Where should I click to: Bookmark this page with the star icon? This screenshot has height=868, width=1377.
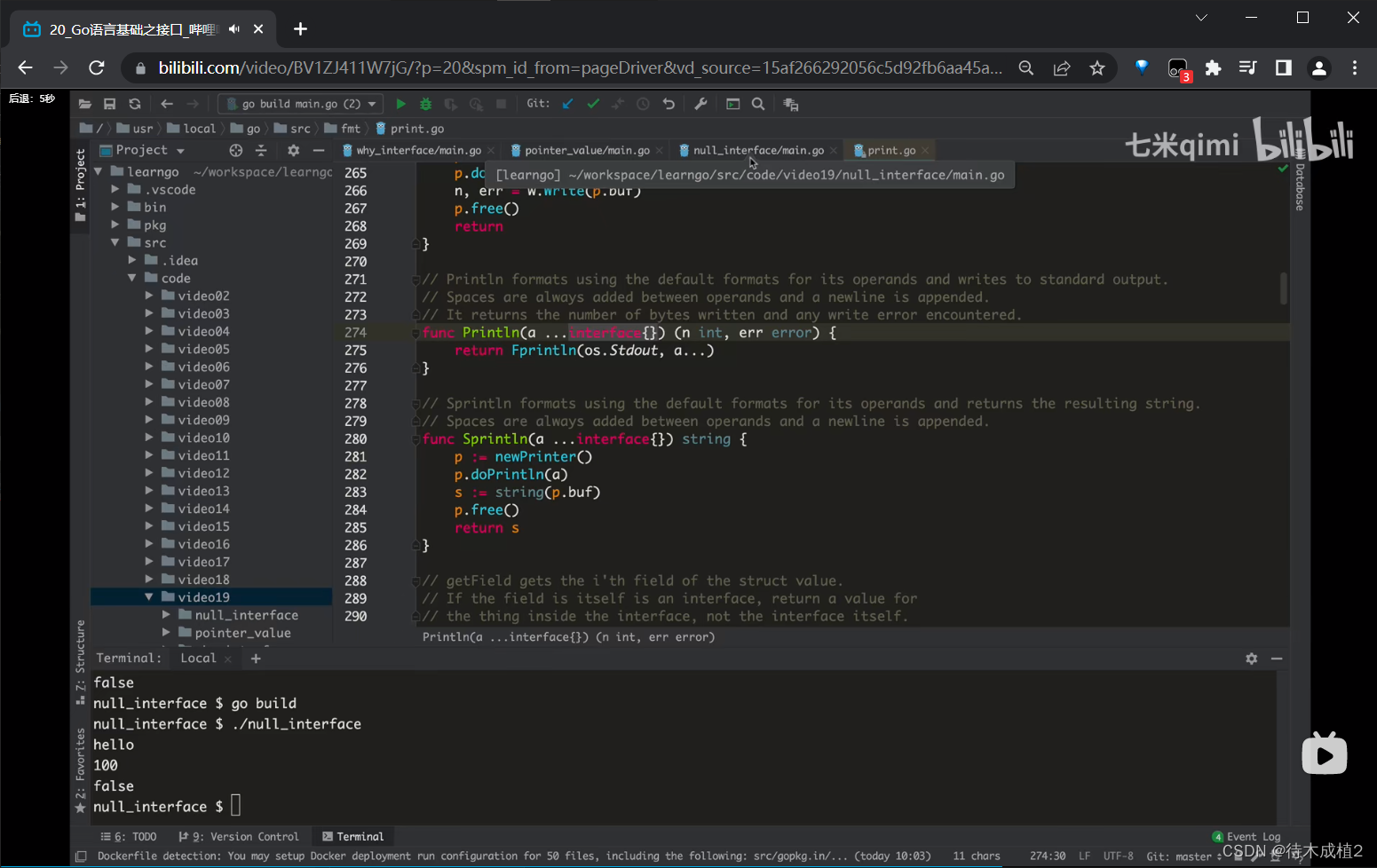pyautogui.click(x=1097, y=68)
